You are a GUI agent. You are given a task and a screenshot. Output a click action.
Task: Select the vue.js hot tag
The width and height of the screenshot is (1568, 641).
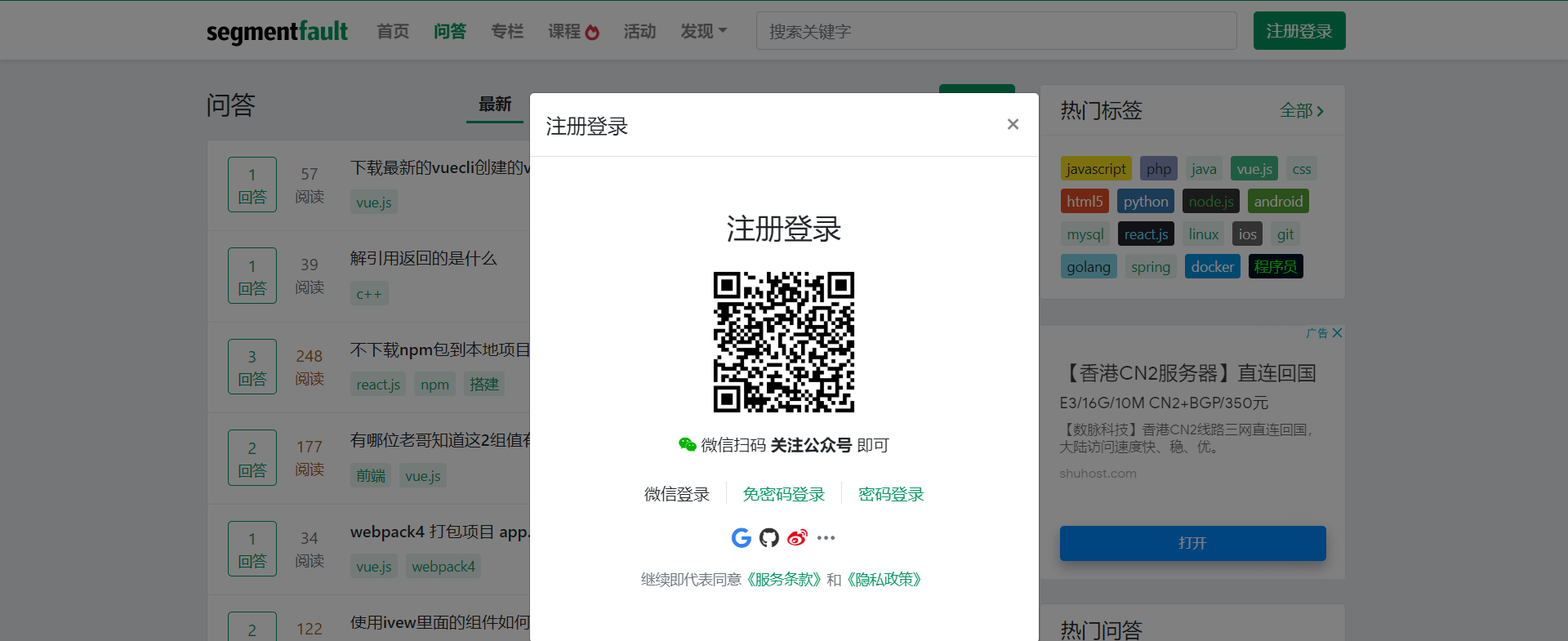tap(1254, 169)
